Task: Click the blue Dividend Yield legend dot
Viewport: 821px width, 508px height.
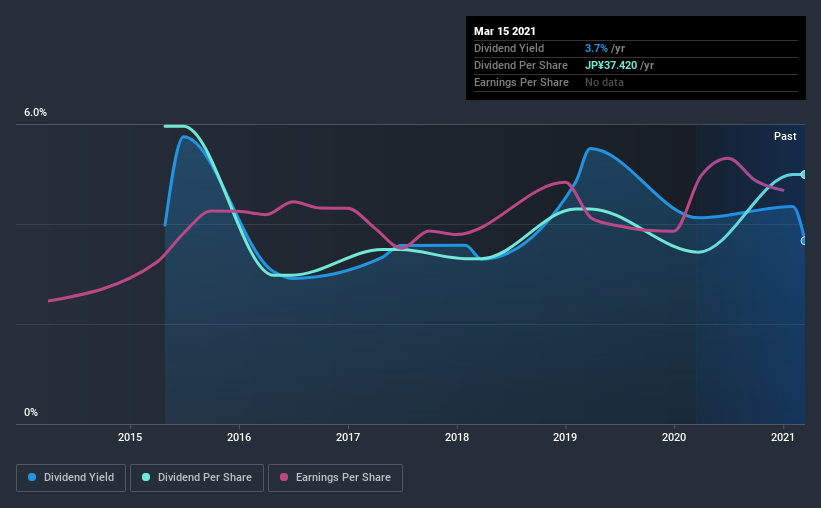Action: click(32, 477)
